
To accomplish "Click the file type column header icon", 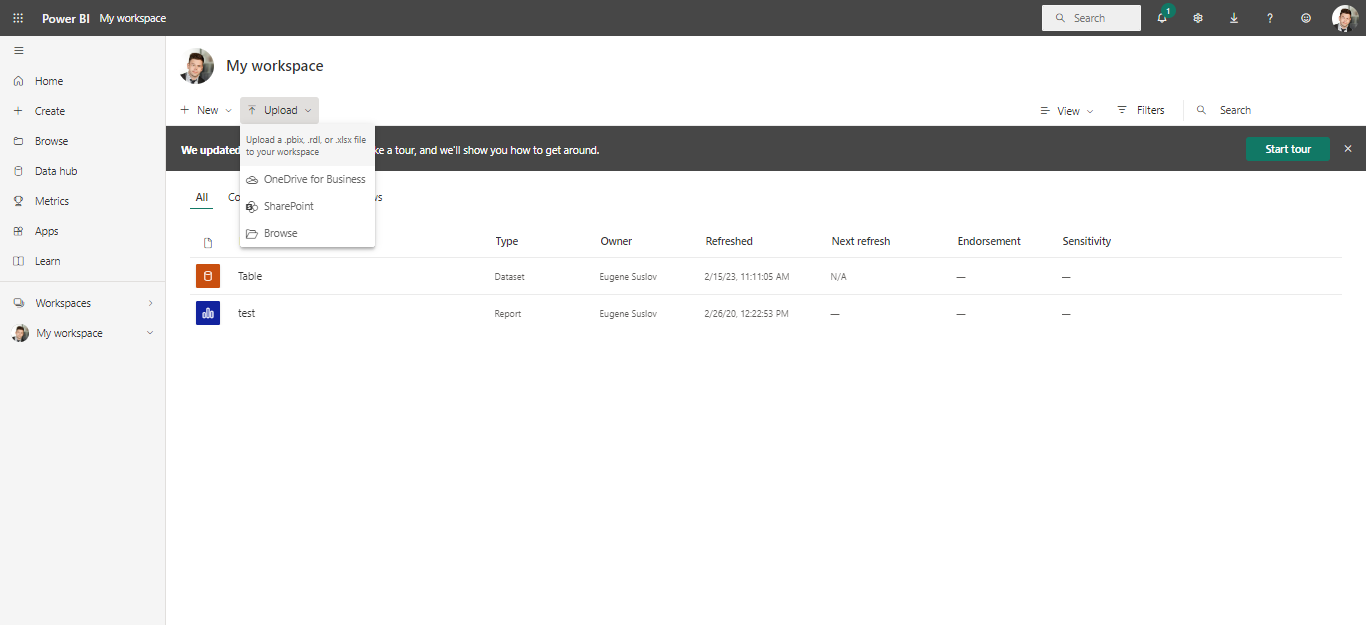I will pos(208,243).
